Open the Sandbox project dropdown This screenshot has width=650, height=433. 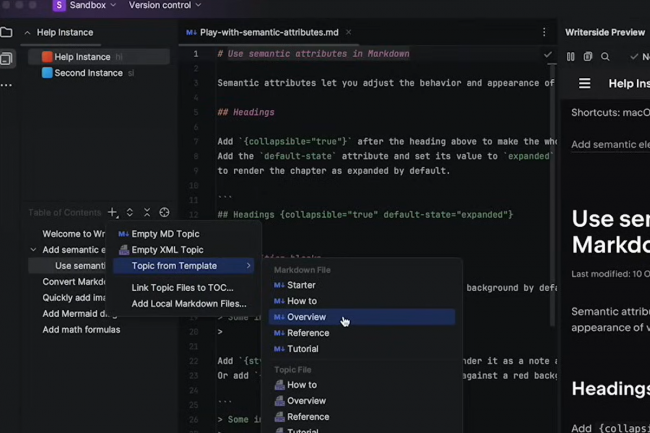tap(92, 5)
